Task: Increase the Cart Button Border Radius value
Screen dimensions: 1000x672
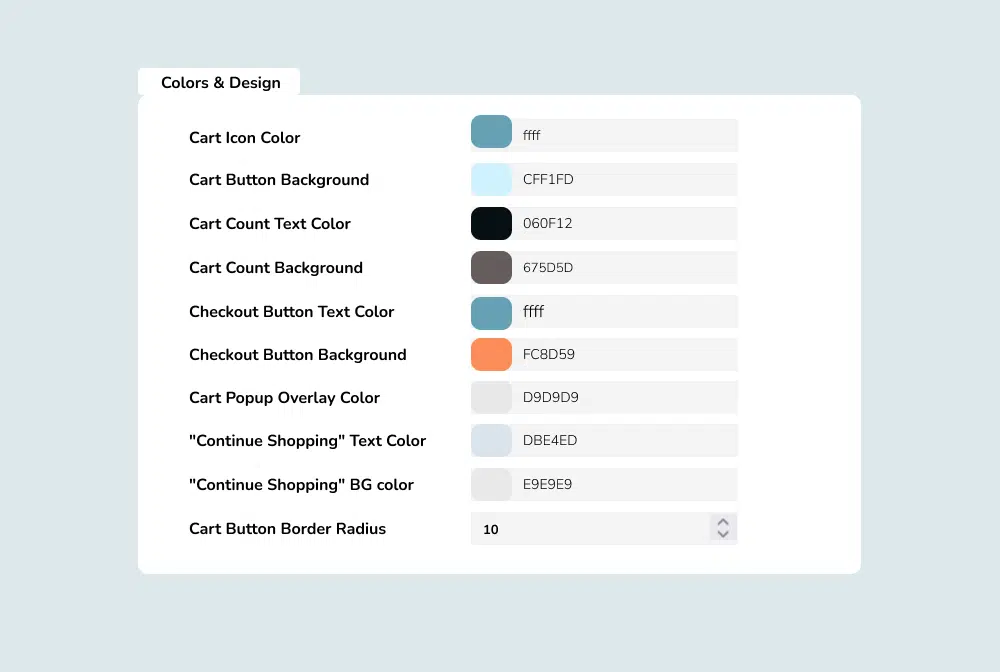Action: pyautogui.click(x=723, y=522)
